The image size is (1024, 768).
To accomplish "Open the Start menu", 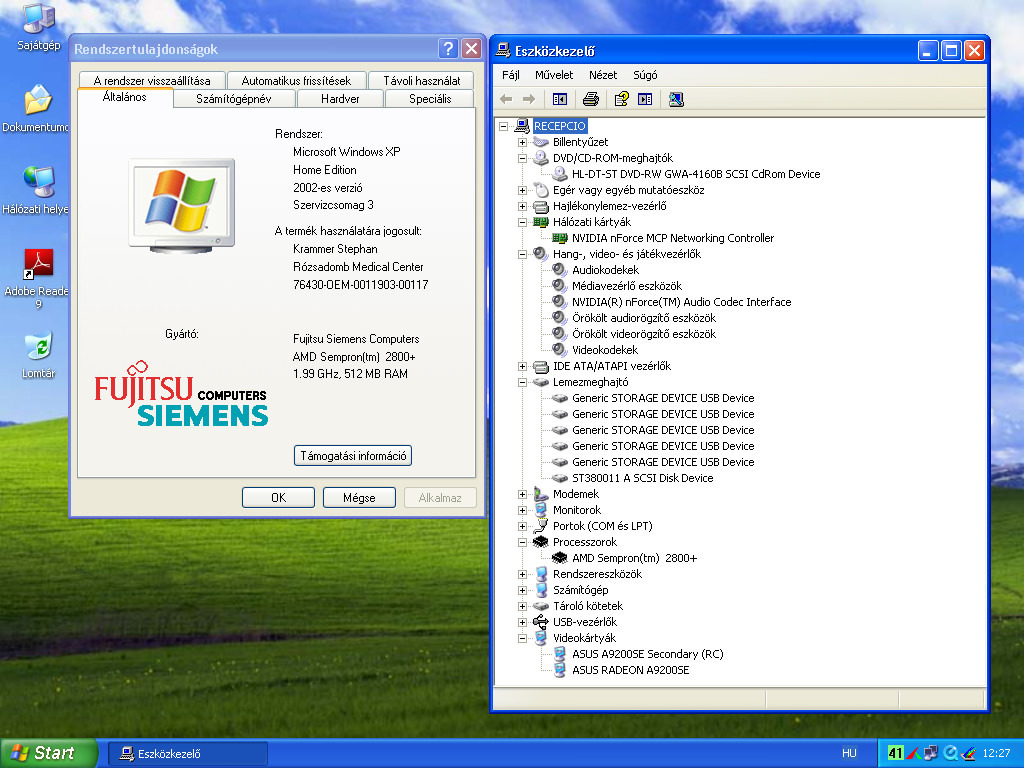I will [48, 753].
